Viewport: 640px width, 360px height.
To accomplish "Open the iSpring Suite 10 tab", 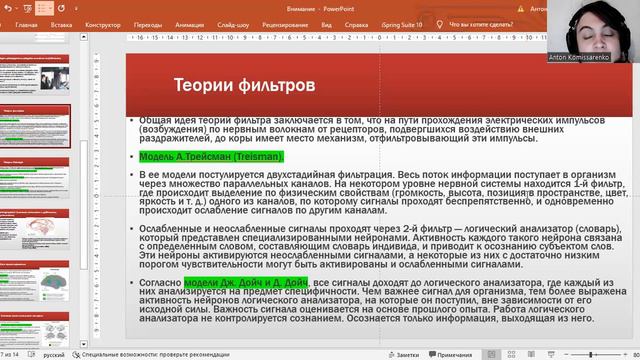I will (x=402, y=25).
